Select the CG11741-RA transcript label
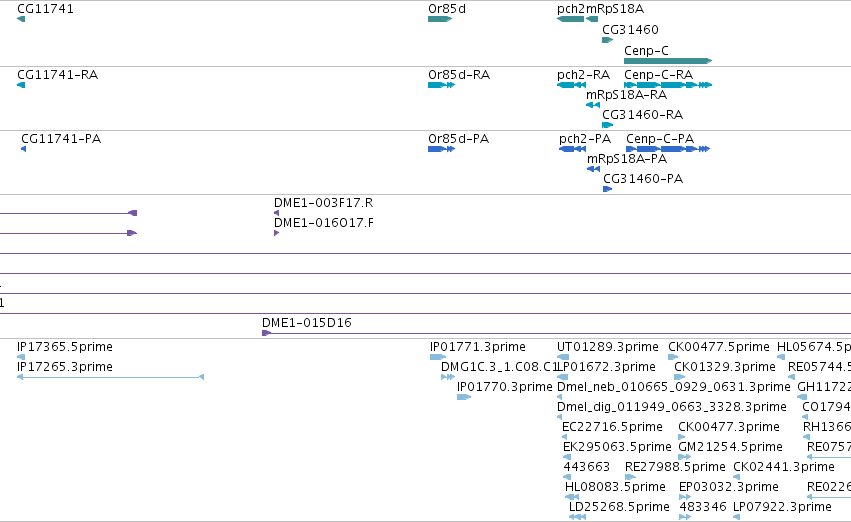 tap(58, 75)
